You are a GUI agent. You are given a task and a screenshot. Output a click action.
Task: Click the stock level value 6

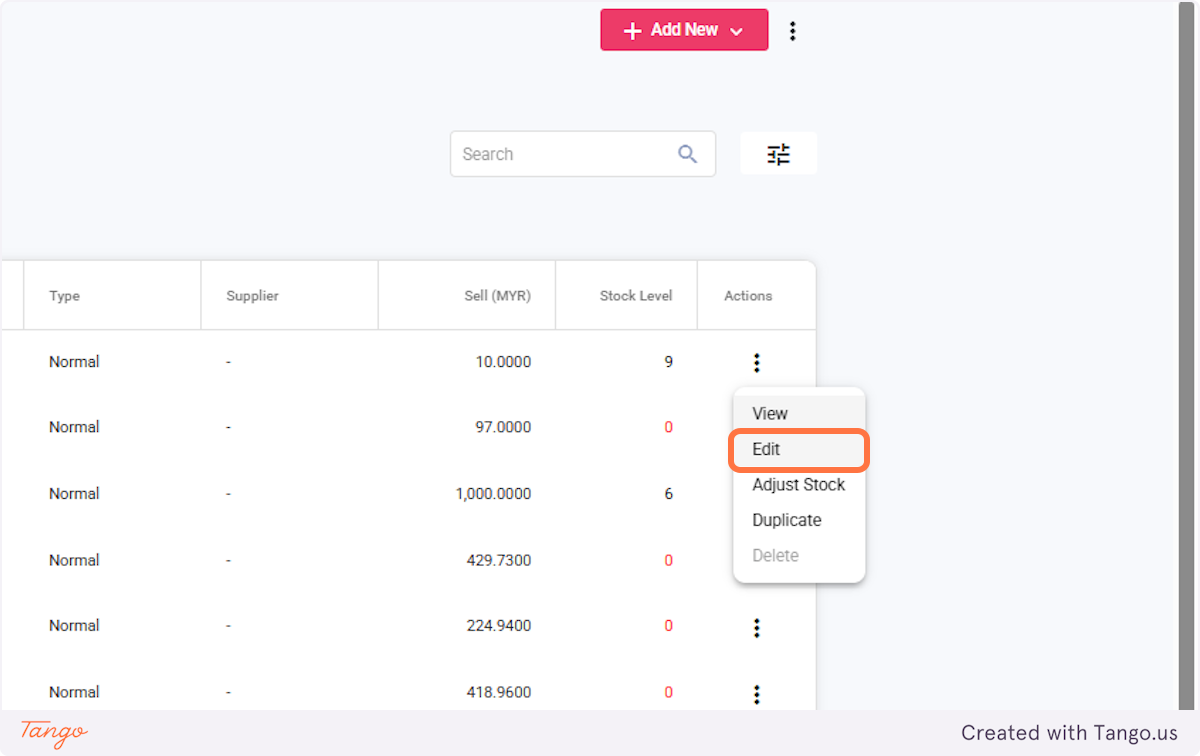click(669, 494)
